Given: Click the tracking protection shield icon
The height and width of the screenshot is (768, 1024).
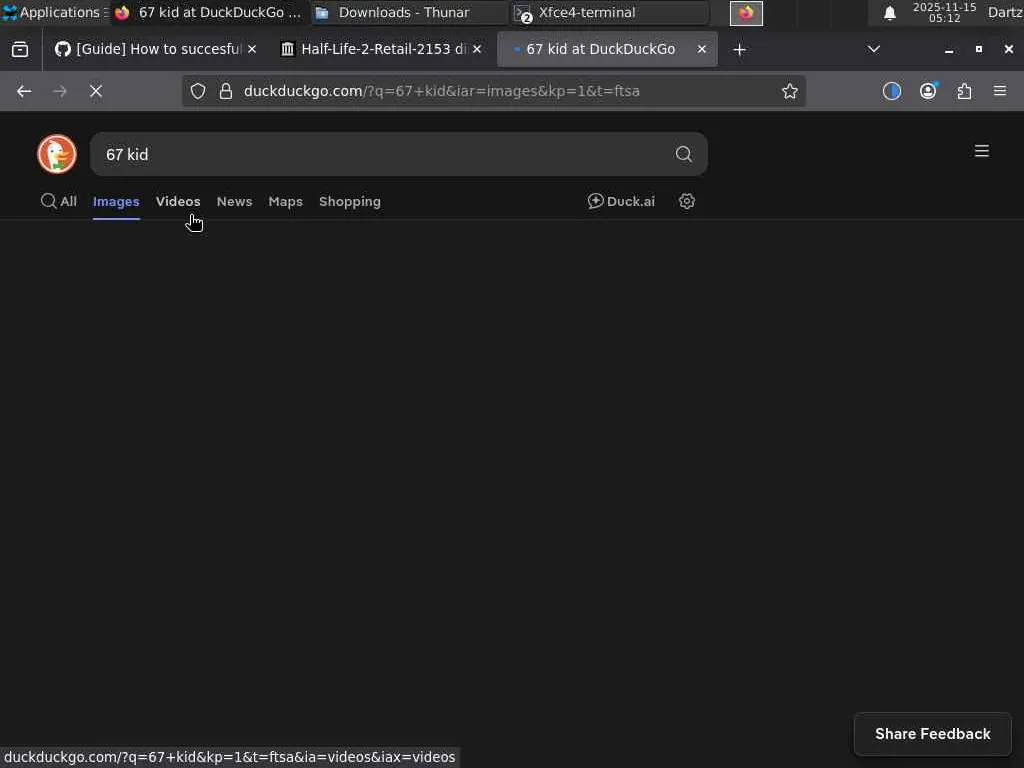Looking at the screenshot, I should pos(198,91).
